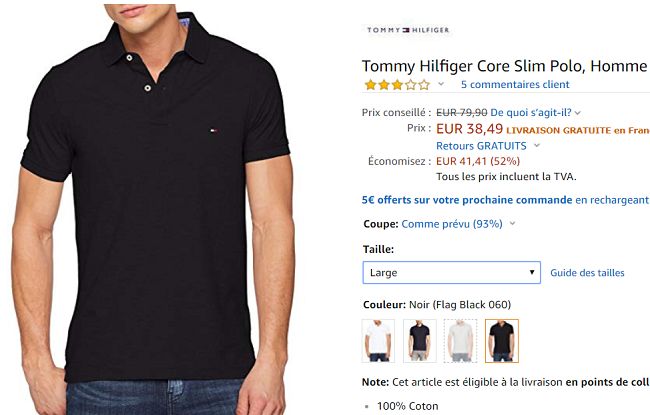650x415 pixels.
Task: Click the small flag logo on the polo
Action: (212, 129)
